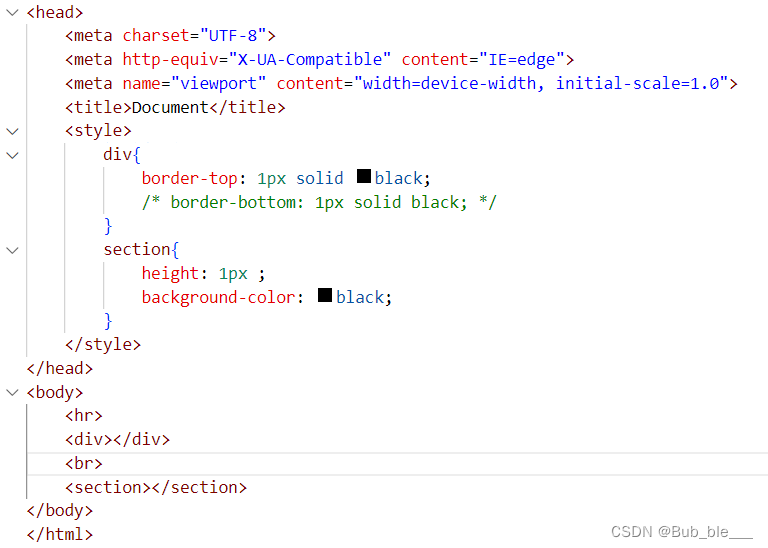768x548 pixels.
Task: Open color picker for background-color black swatch
Action: click(325, 295)
